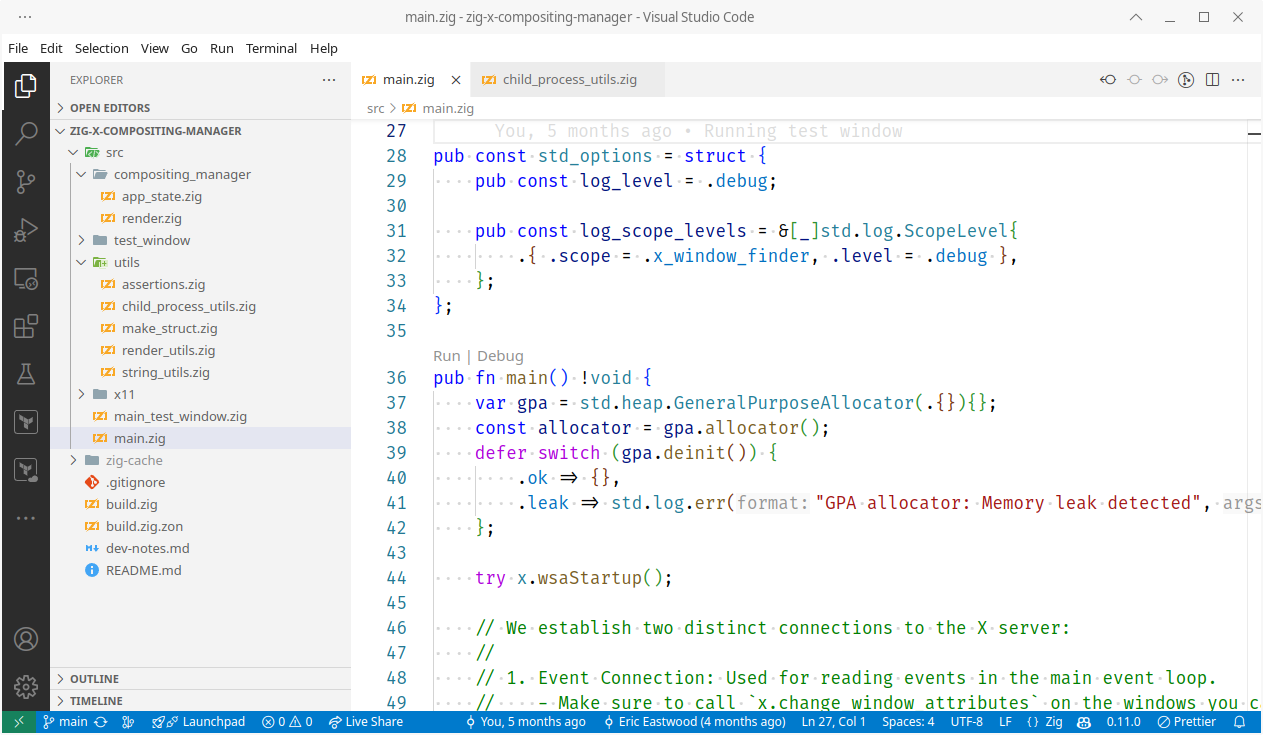Click the Debug code lens above main()
The height and width of the screenshot is (735, 1263).
pos(500,356)
